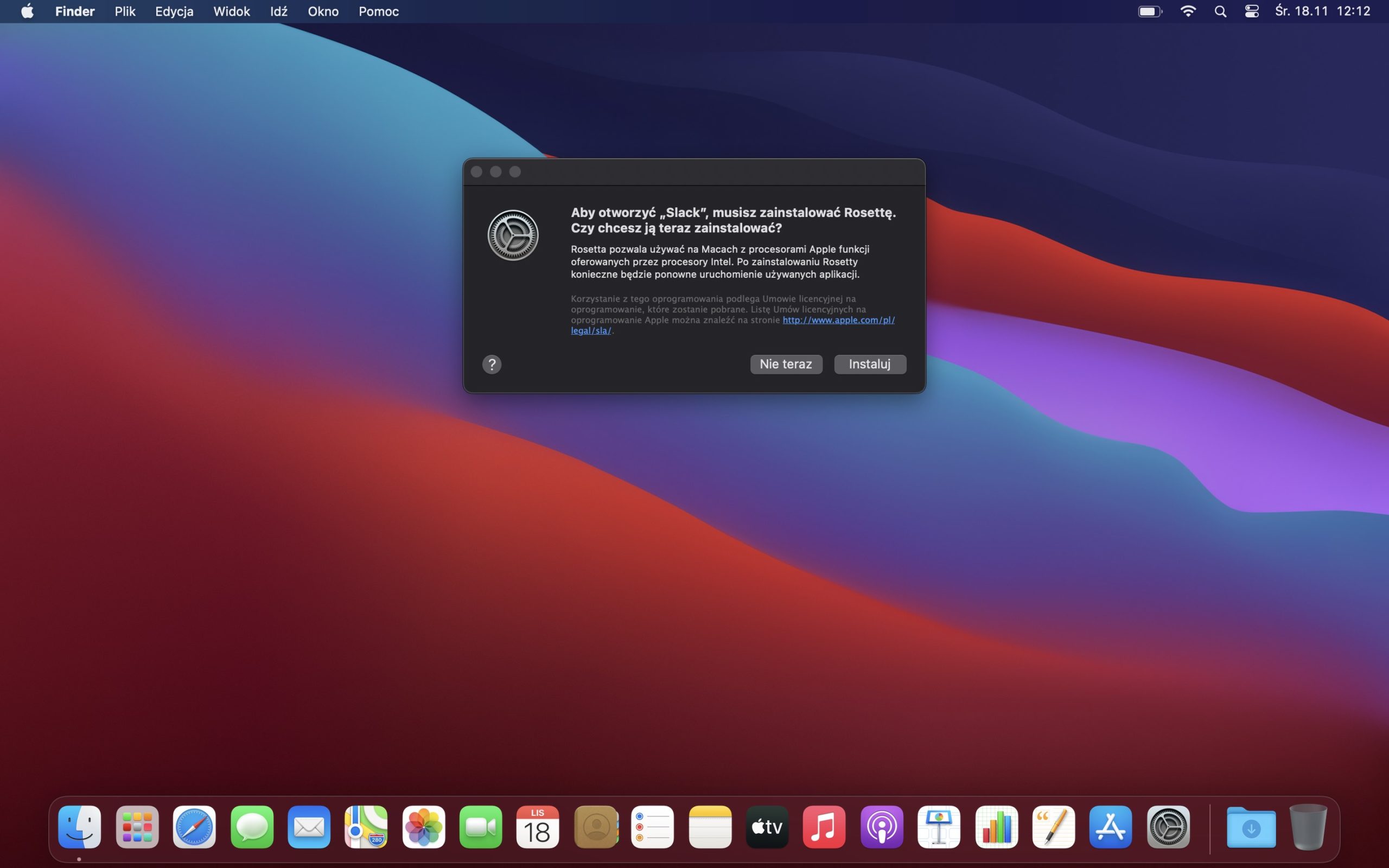
Task: Open the Trash in the Dock
Action: coord(1308,827)
